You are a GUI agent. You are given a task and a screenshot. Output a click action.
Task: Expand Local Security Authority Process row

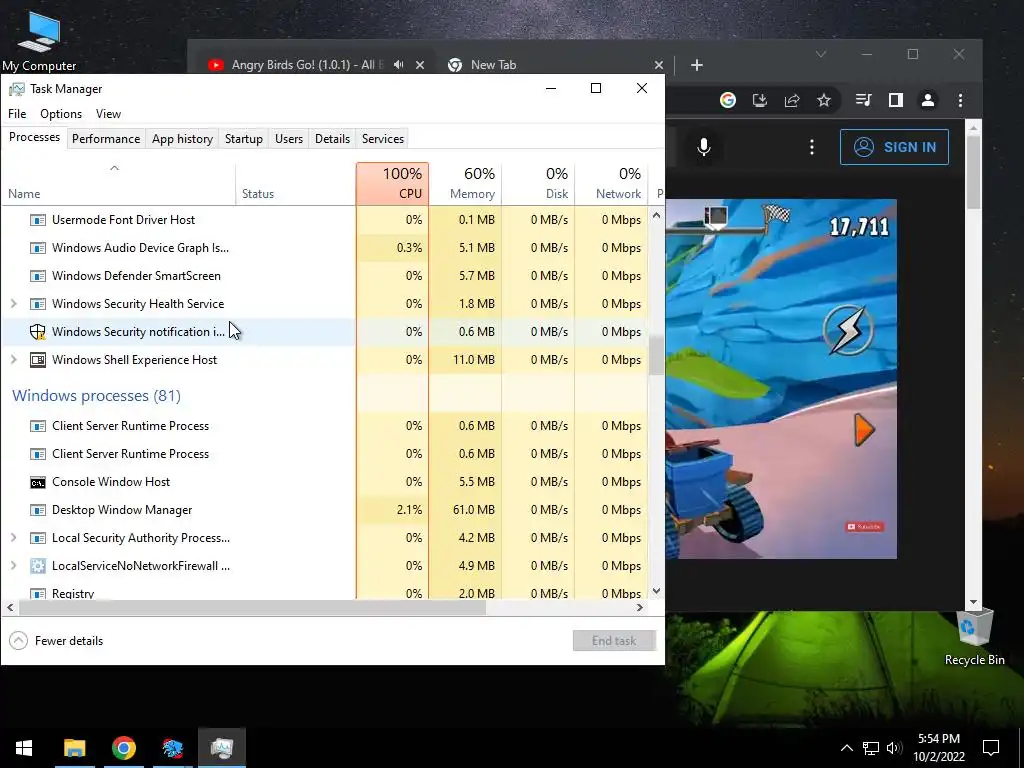[14, 538]
